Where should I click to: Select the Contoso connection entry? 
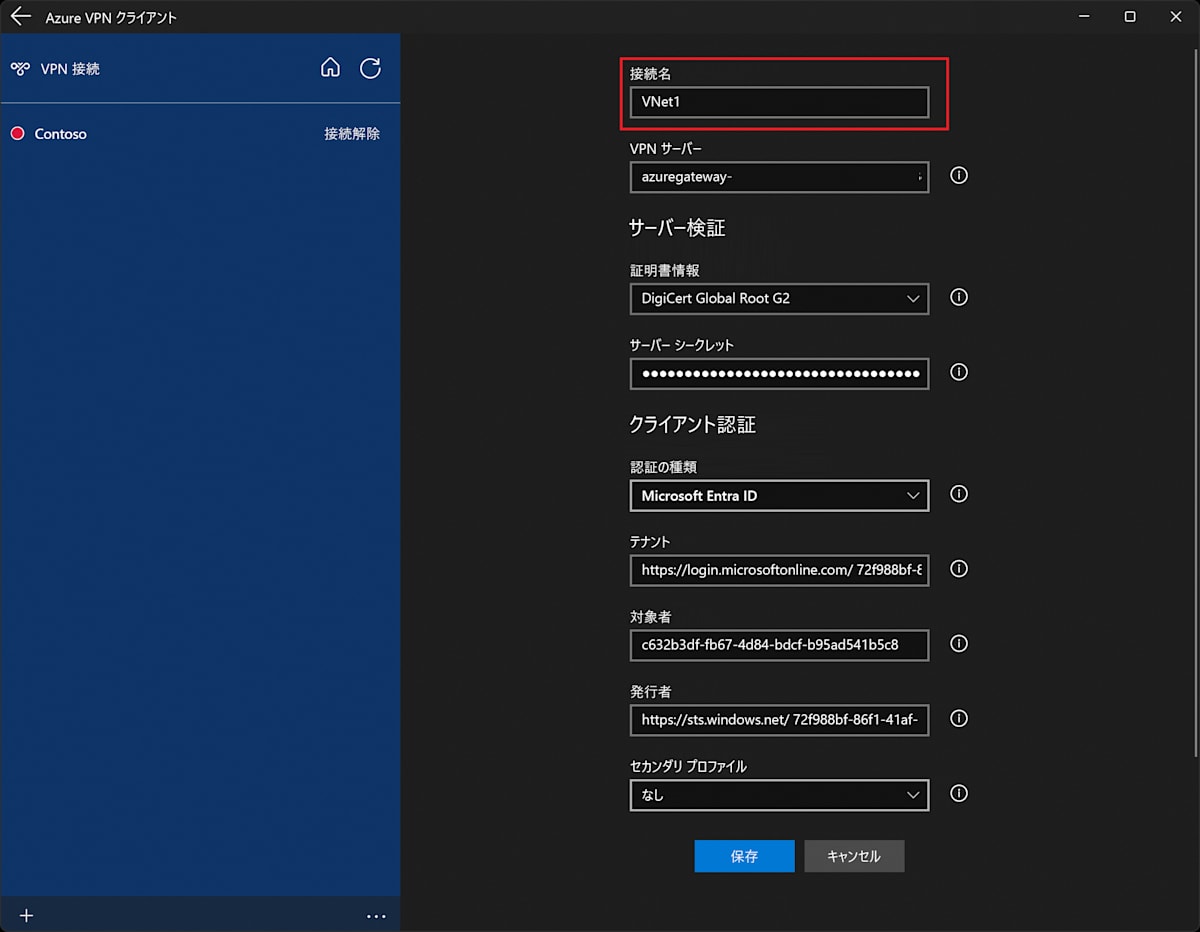200,134
